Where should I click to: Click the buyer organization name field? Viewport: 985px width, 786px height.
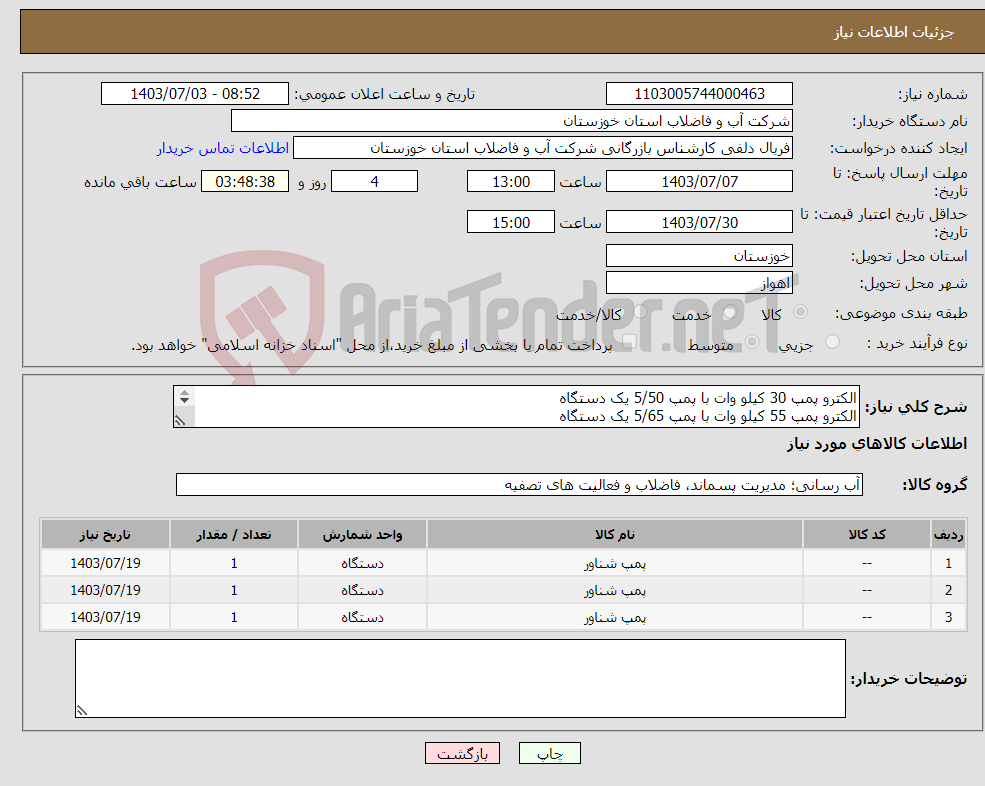point(512,121)
